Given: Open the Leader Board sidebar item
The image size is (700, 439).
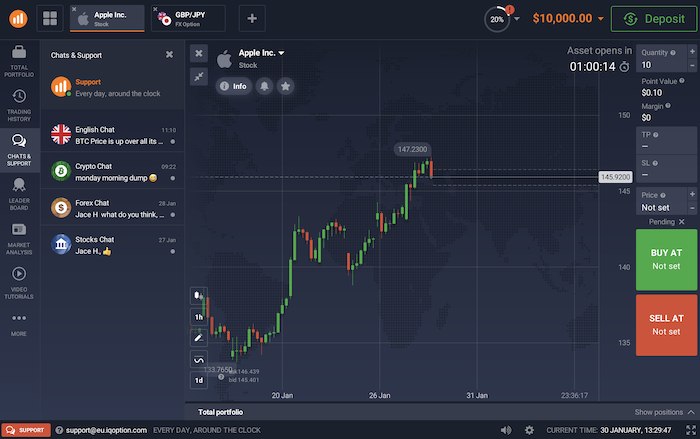Looking at the screenshot, I should pos(19,194).
